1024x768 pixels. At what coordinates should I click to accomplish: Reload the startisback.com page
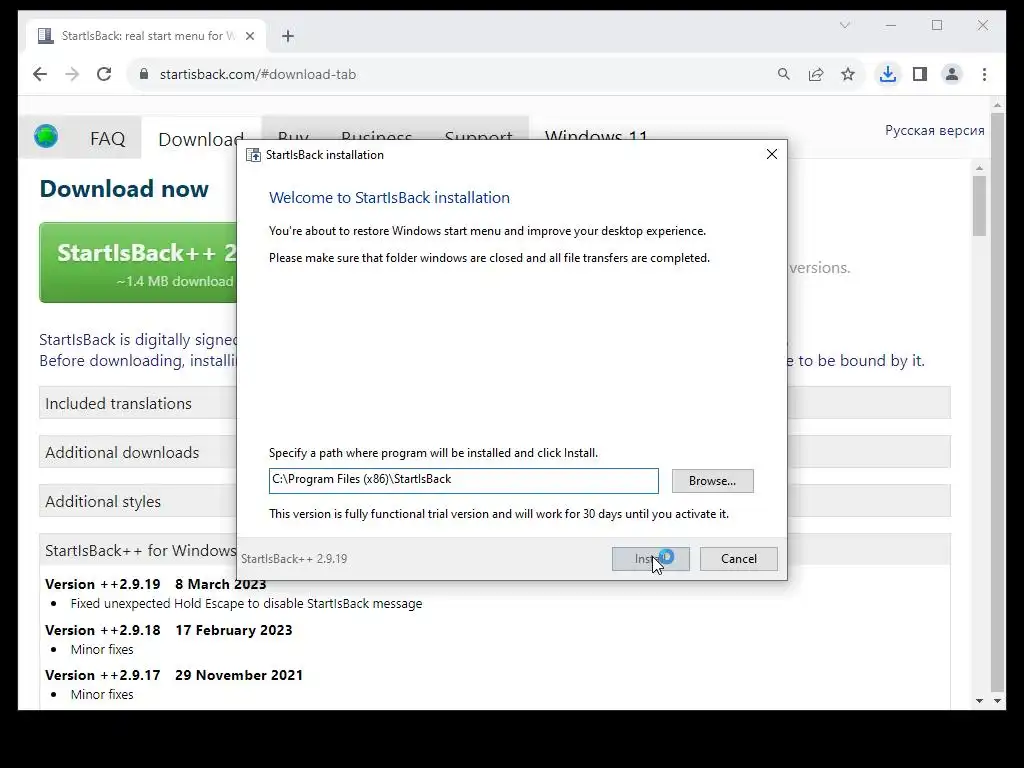click(x=104, y=74)
